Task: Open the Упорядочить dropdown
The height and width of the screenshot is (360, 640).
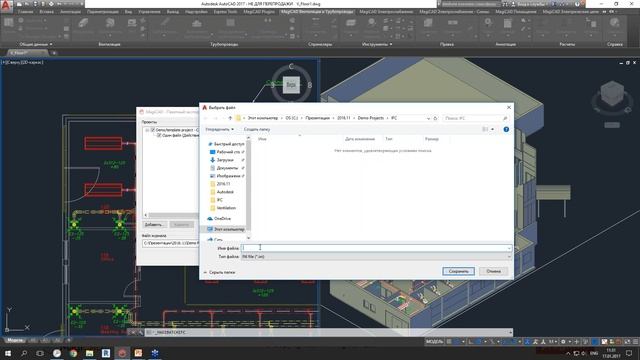Action: pos(220,129)
